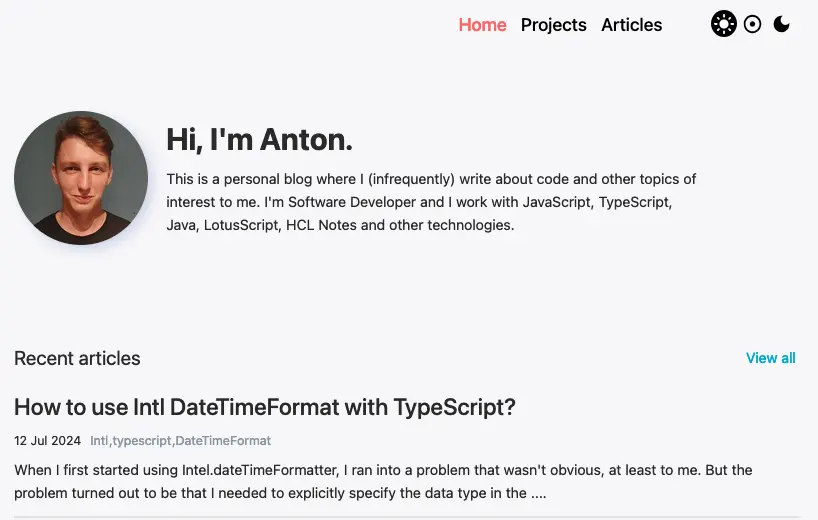Click the divider line below the article

407,517
